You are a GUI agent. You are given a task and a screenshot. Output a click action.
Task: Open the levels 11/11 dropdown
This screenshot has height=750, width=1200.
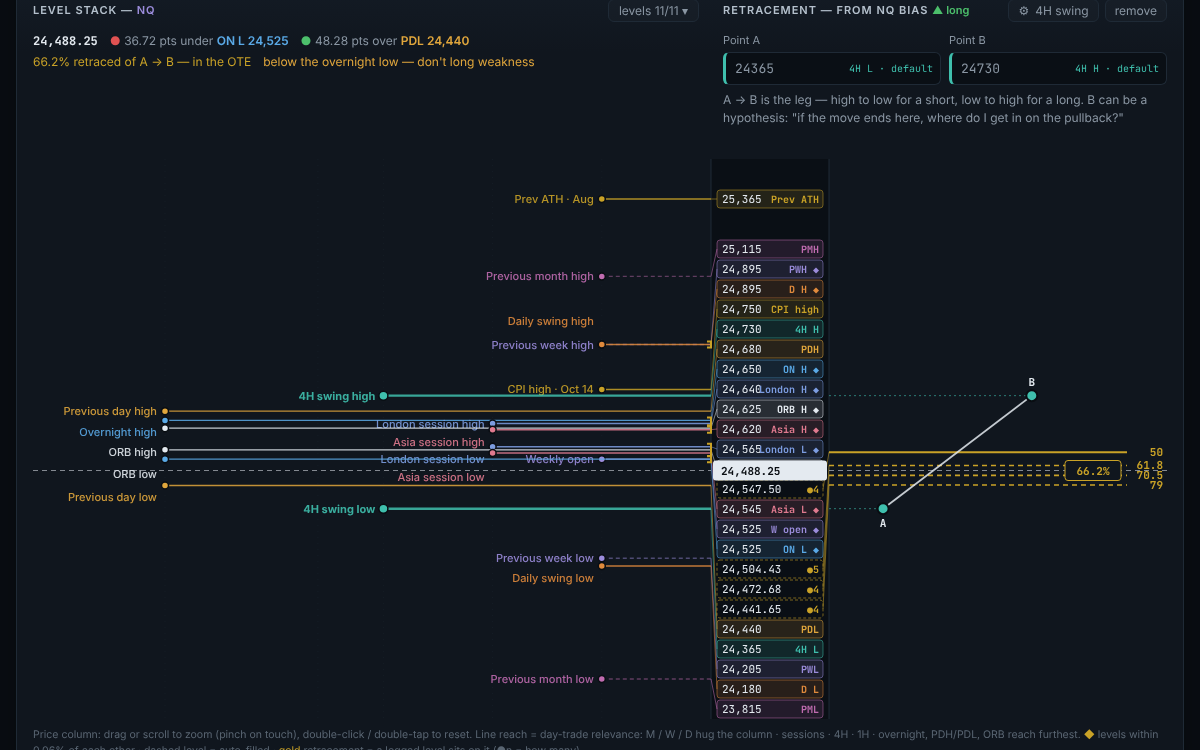pyautogui.click(x=653, y=11)
